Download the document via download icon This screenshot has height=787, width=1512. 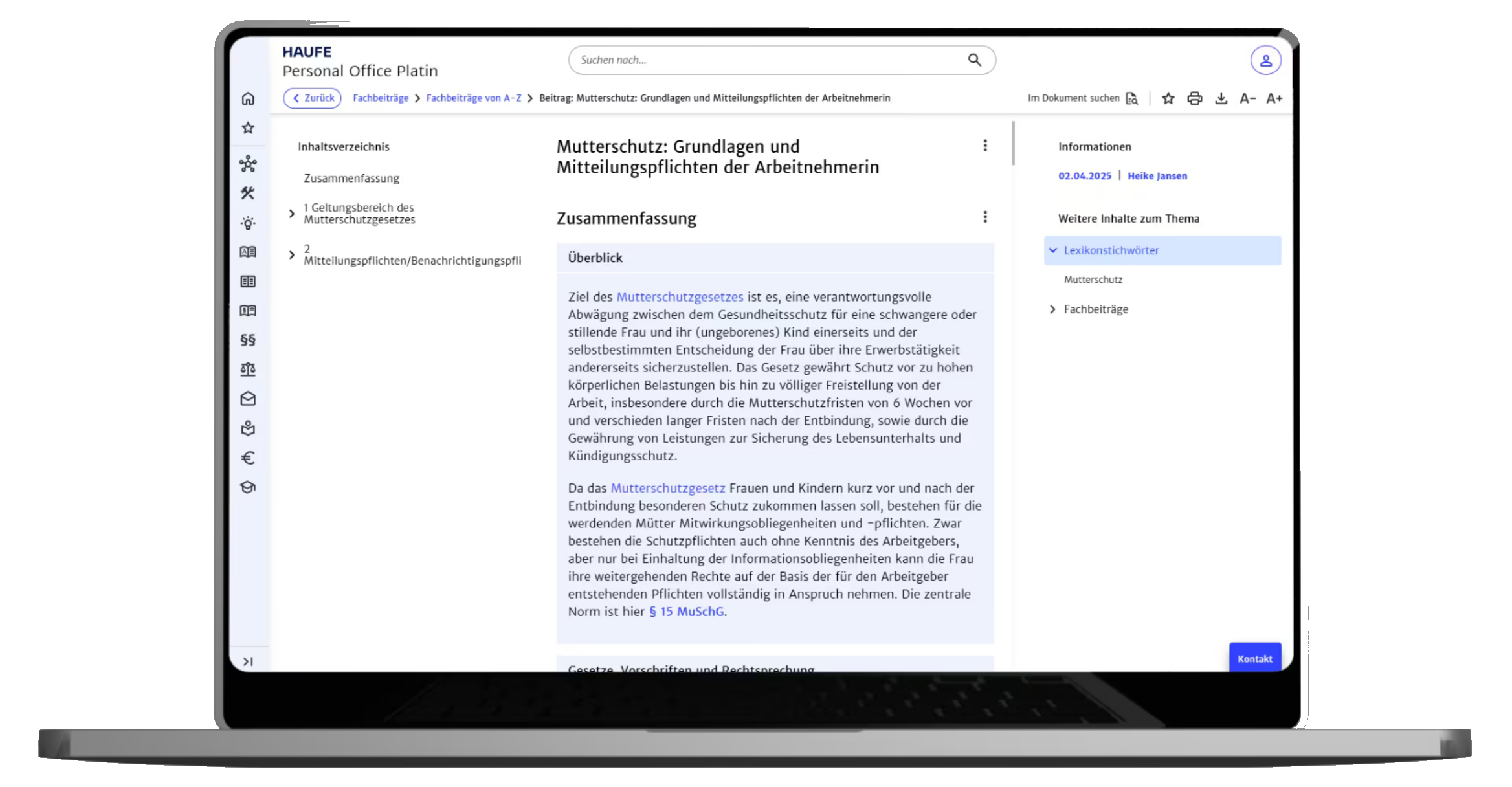click(1221, 98)
